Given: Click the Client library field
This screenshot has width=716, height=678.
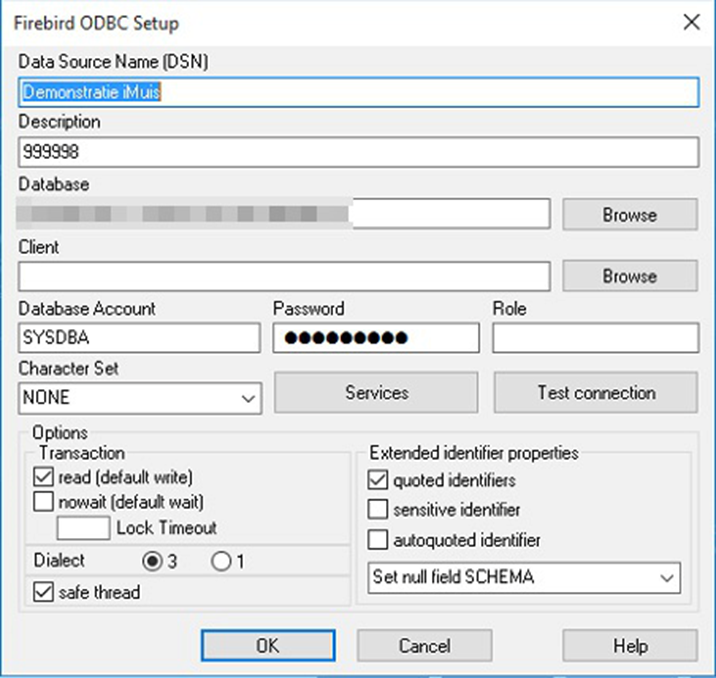Looking at the screenshot, I should (x=284, y=276).
